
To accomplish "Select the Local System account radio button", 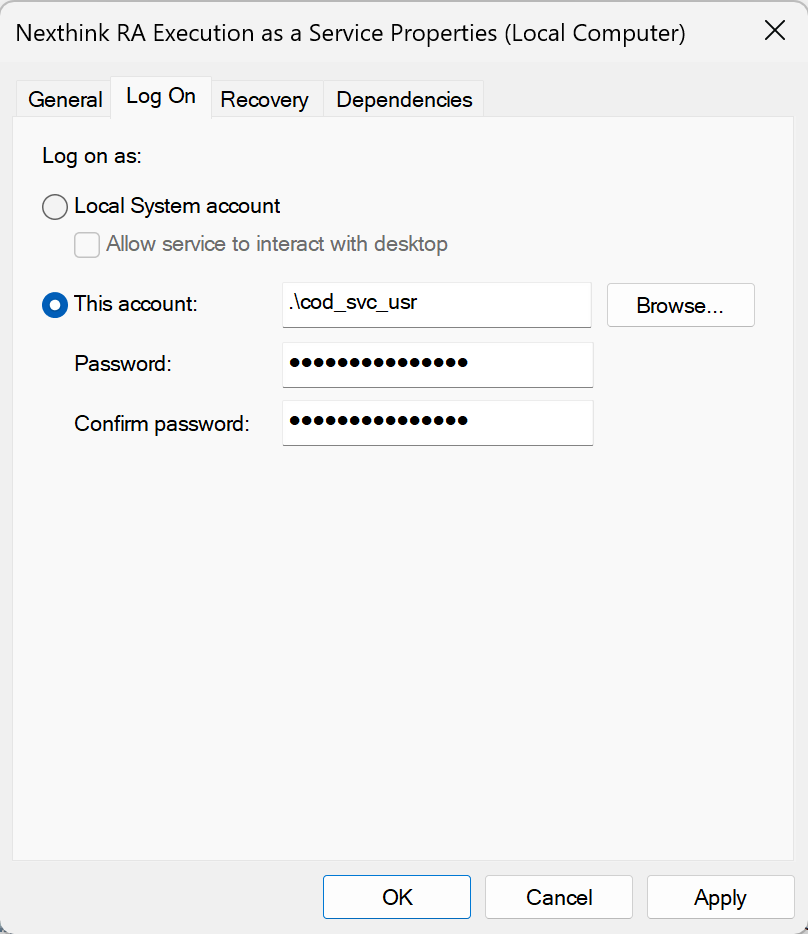I will tap(55, 207).
